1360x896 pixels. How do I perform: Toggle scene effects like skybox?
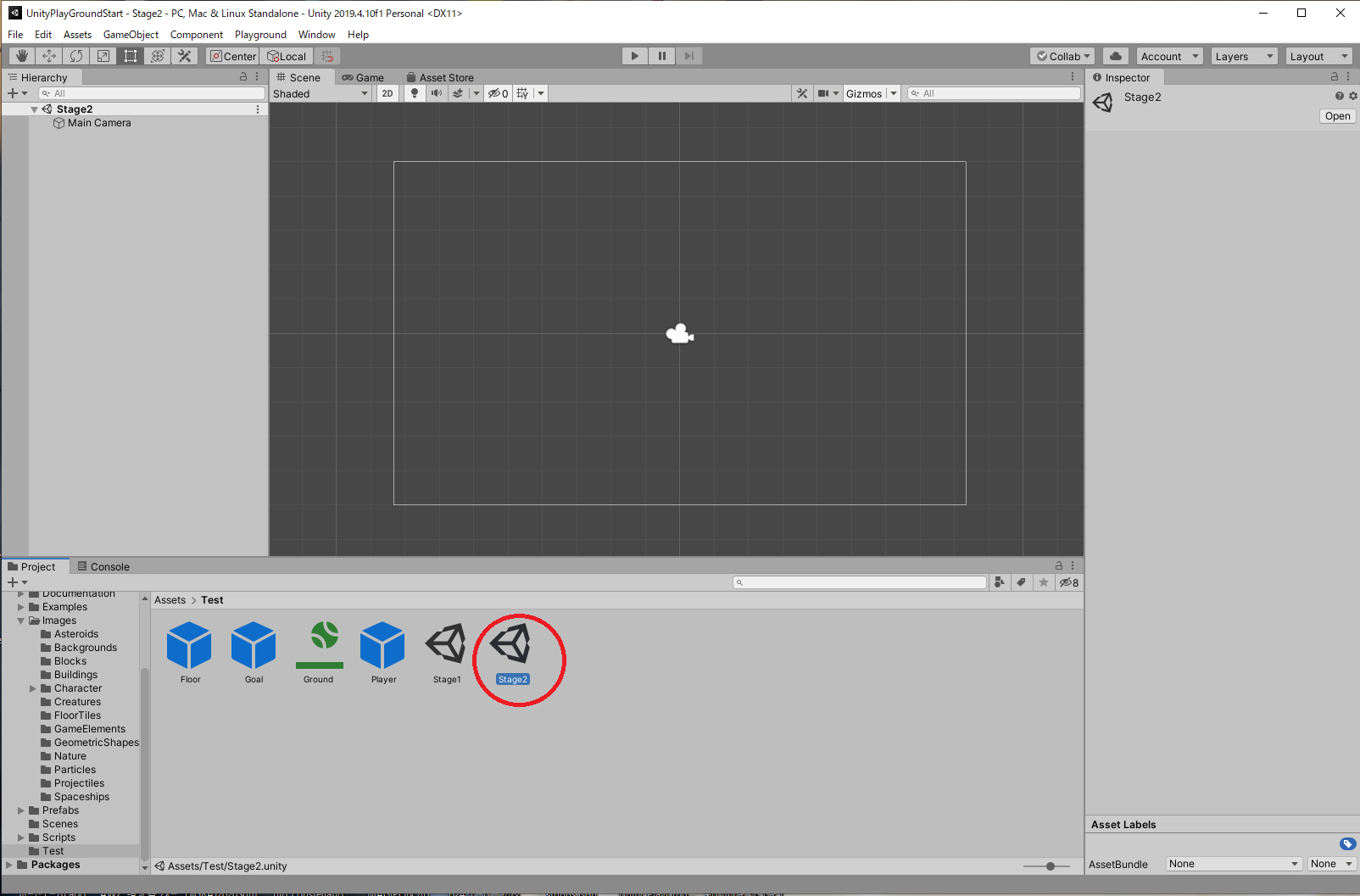coord(458,93)
